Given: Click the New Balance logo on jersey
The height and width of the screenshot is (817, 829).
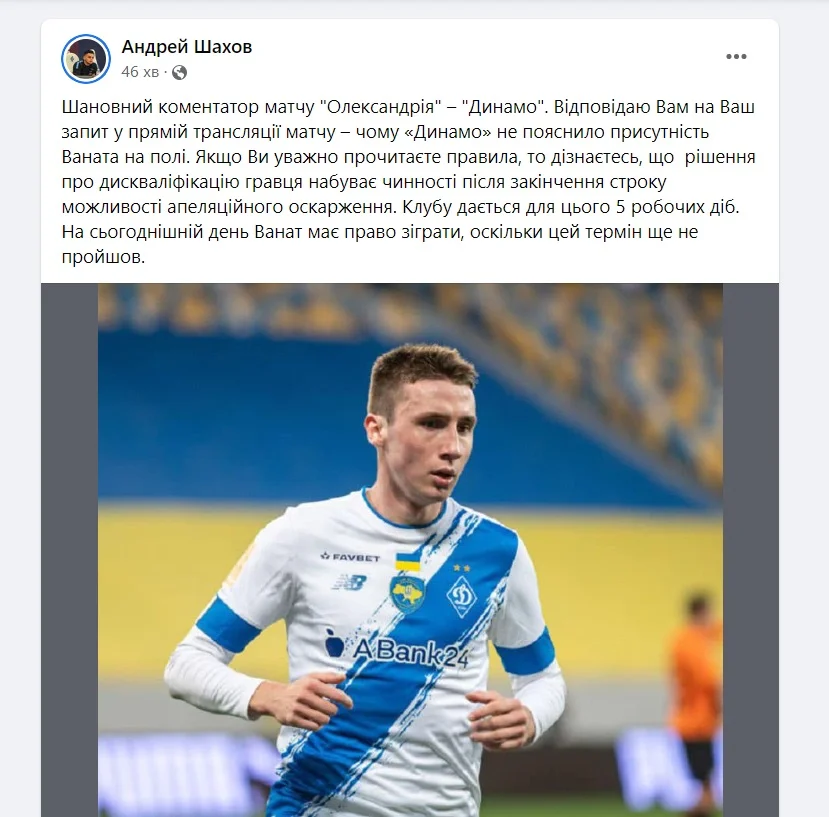Looking at the screenshot, I should [349, 582].
